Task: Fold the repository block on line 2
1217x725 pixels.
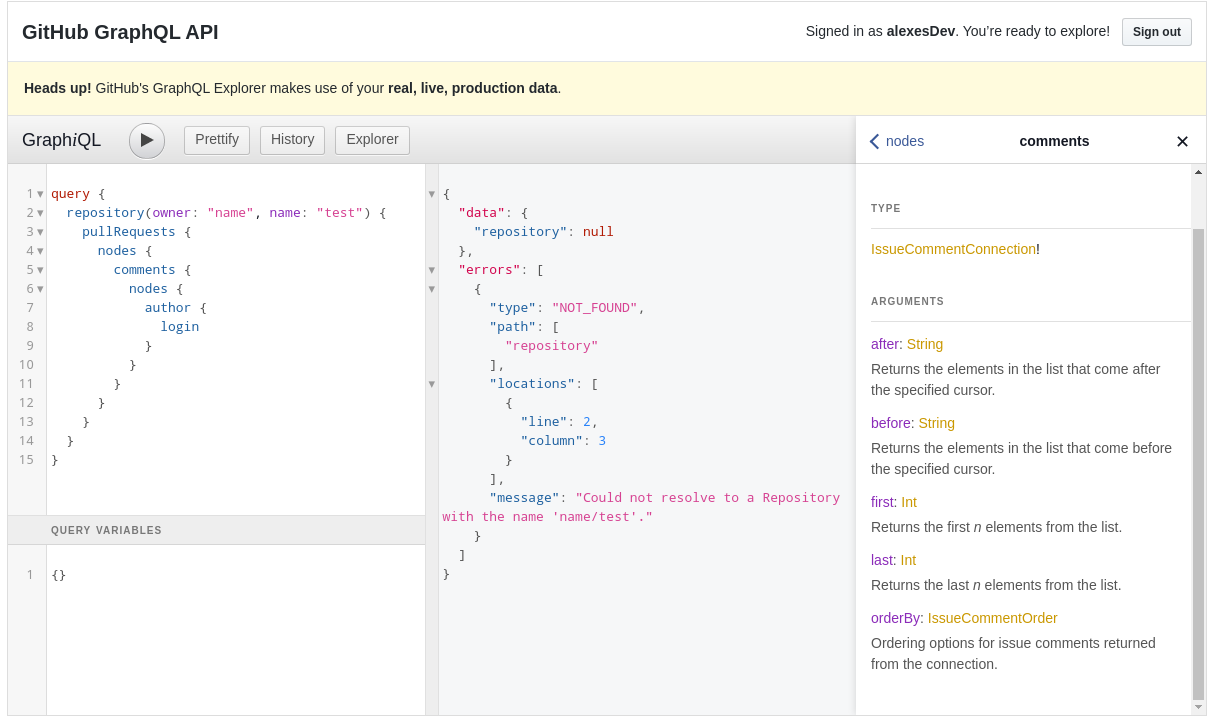Action: coord(40,213)
